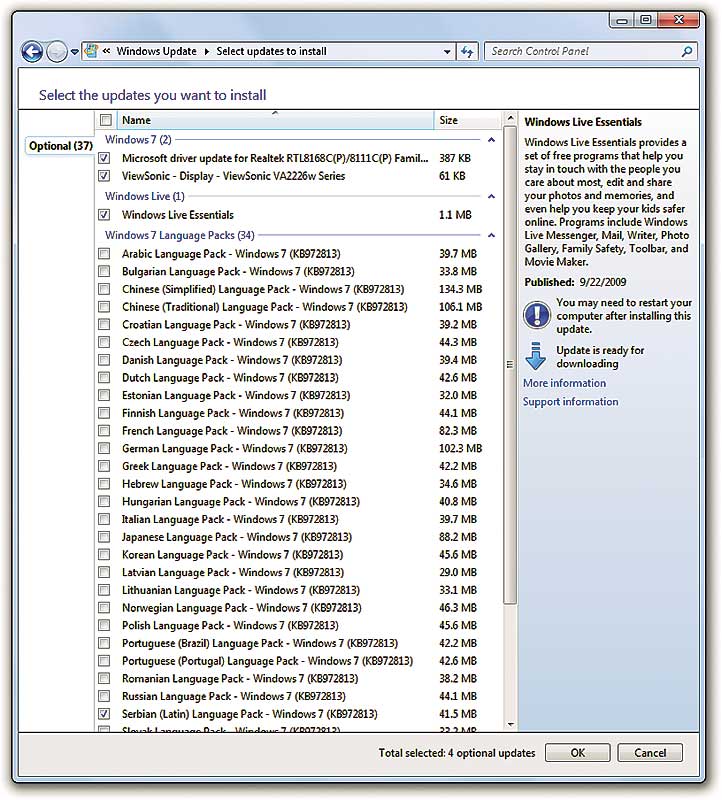Check German Language Pack

click(x=104, y=448)
